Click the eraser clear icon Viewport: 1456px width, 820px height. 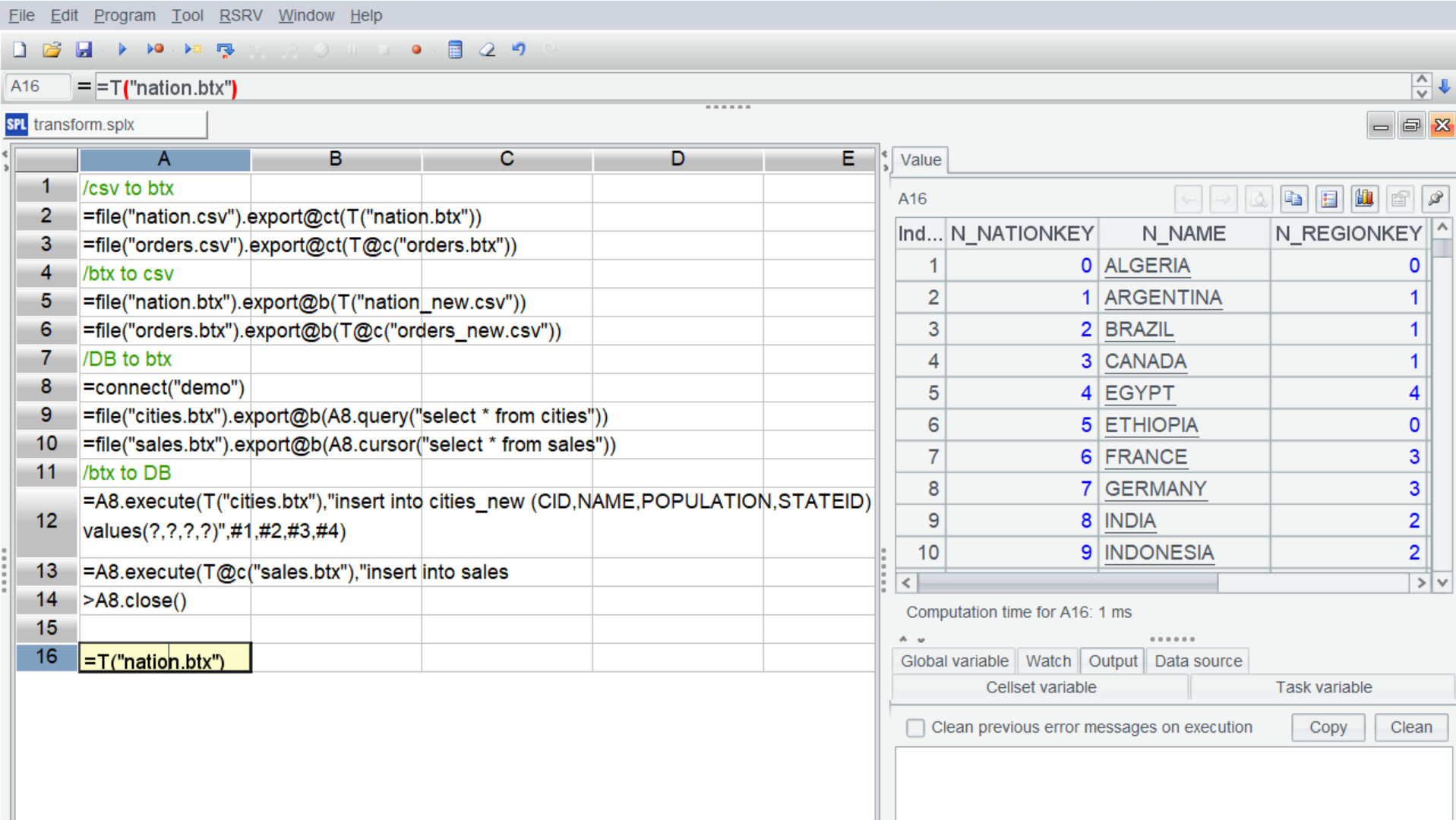click(x=487, y=50)
